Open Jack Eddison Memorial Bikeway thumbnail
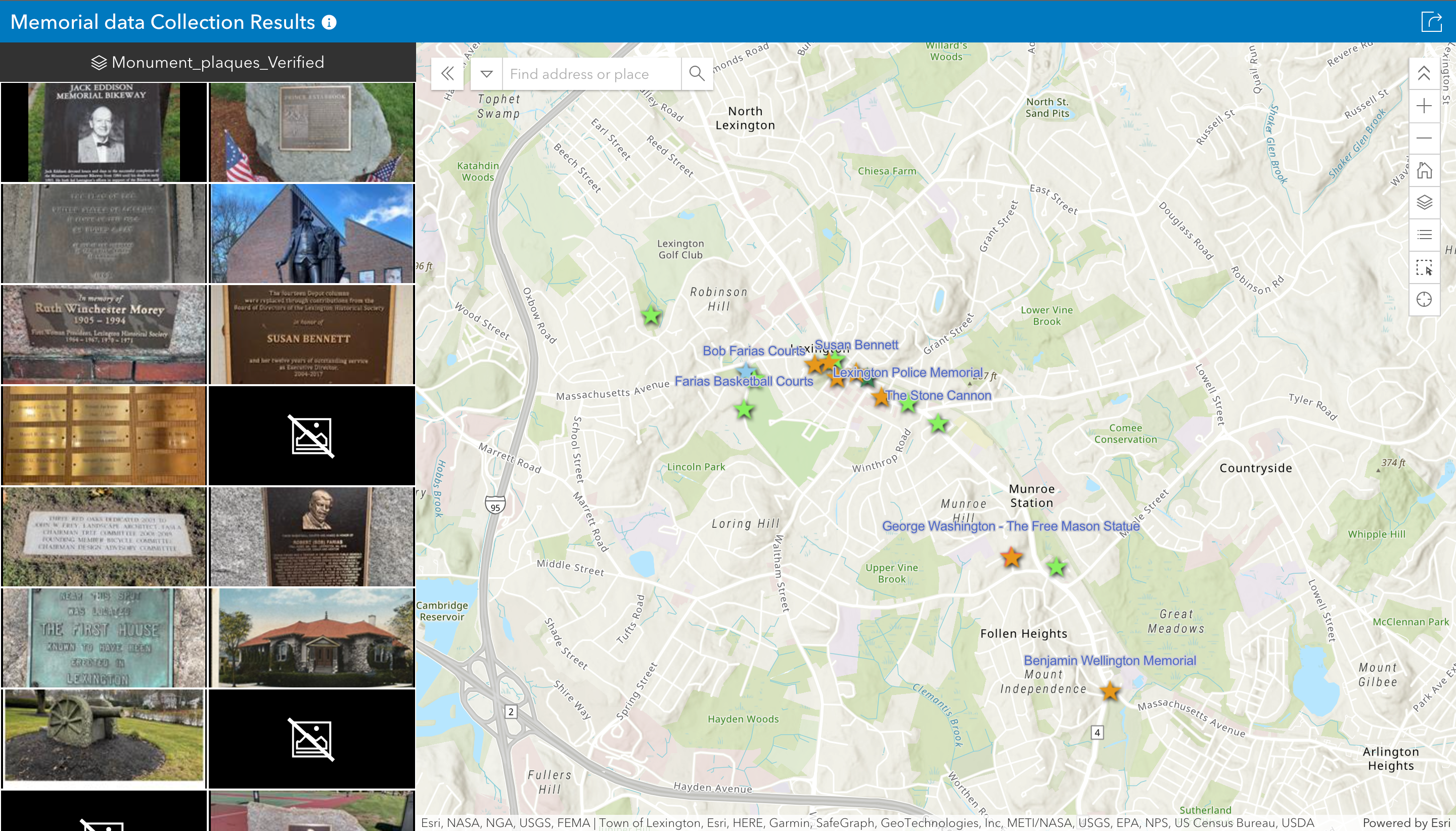 [x=104, y=132]
